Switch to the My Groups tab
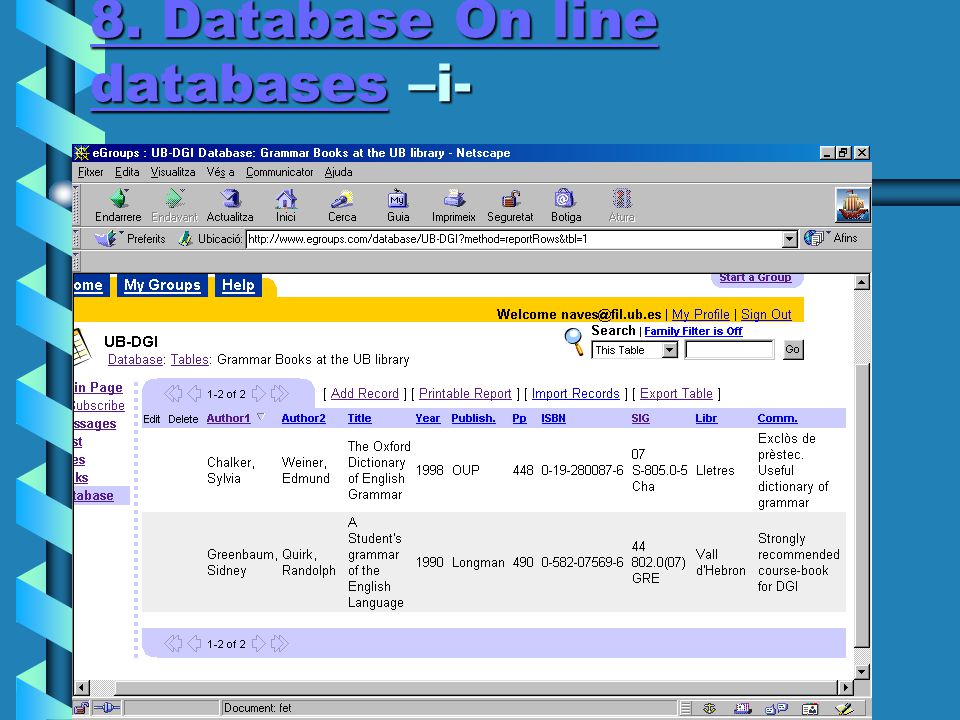The image size is (960, 720). coord(162,285)
